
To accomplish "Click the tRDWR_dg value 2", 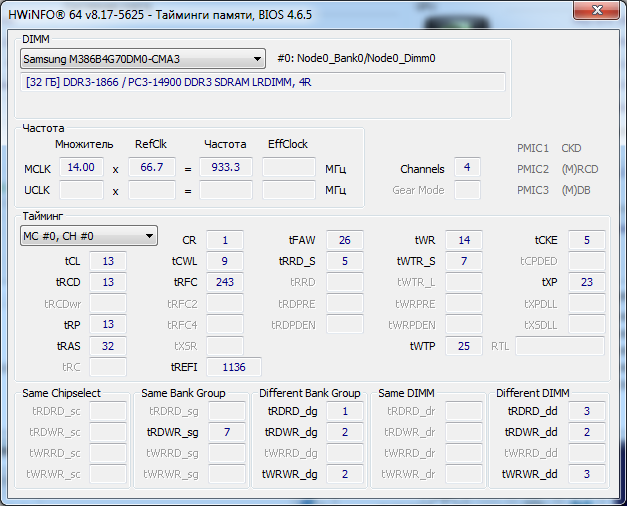I will point(345,432).
